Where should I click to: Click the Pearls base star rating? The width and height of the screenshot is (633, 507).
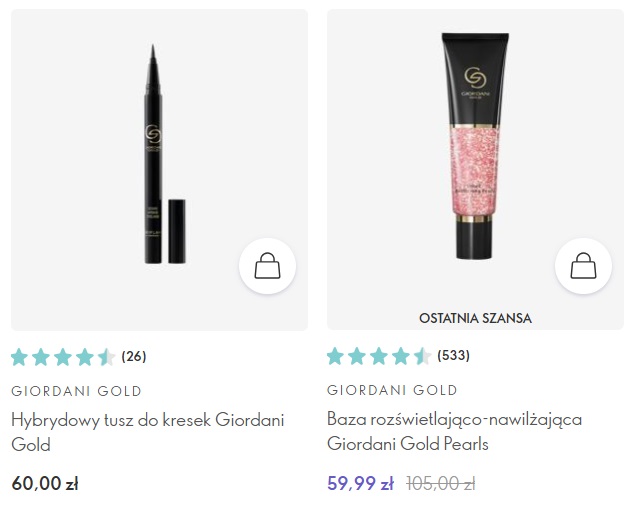coord(379,356)
